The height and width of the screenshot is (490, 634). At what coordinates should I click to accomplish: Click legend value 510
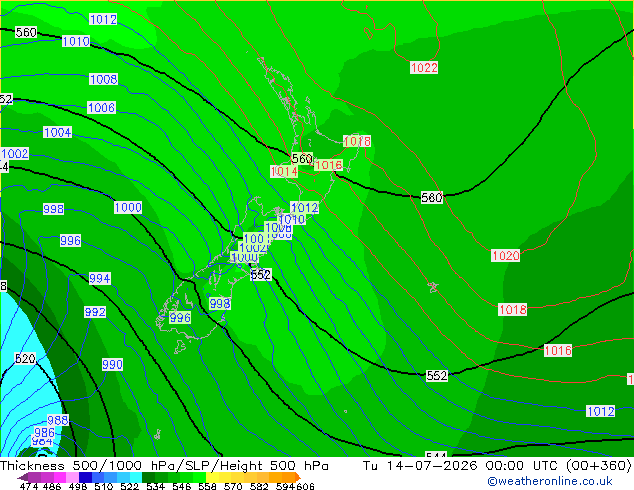click(103, 486)
